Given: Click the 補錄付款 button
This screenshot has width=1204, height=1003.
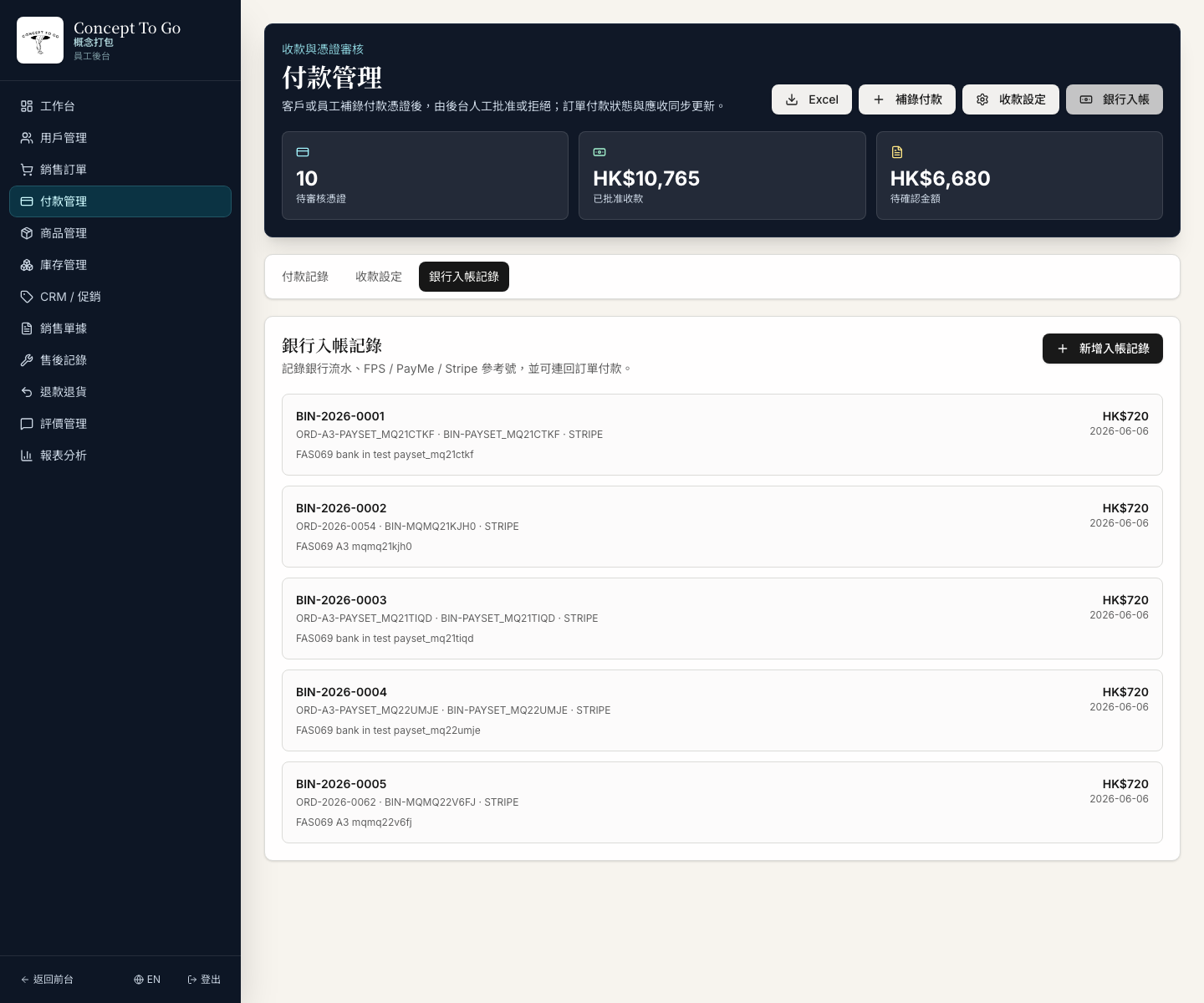Looking at the screenshot, I should coord(907,99).
